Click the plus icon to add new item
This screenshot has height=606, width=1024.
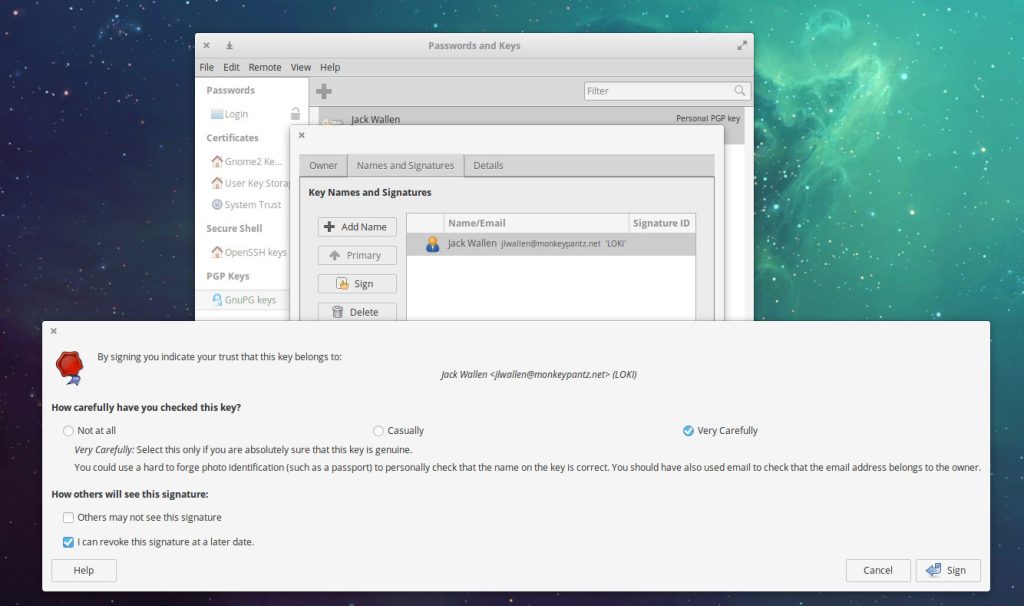(x=324, y=91)
